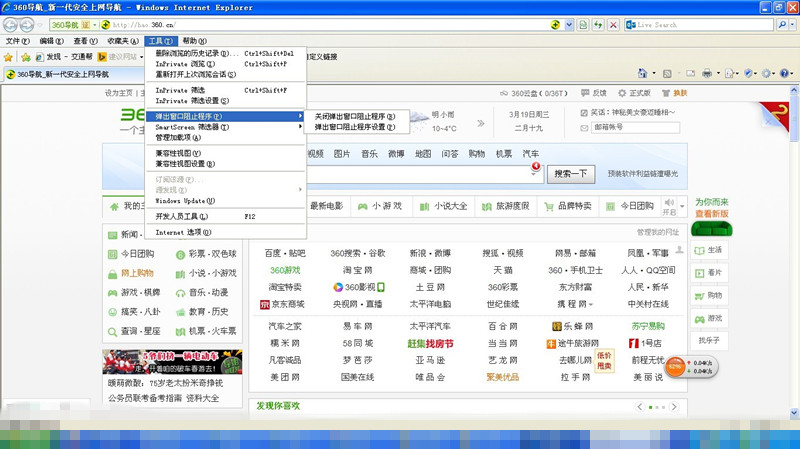This screenshot has height=449, width=800.
Task: Click the 换肤 skin link
Action: (x=674, y=93)
